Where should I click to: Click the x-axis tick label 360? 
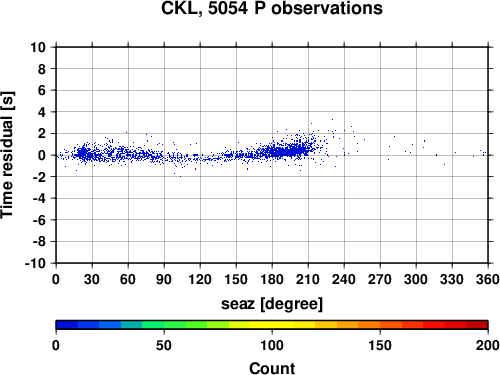(488, 279)
